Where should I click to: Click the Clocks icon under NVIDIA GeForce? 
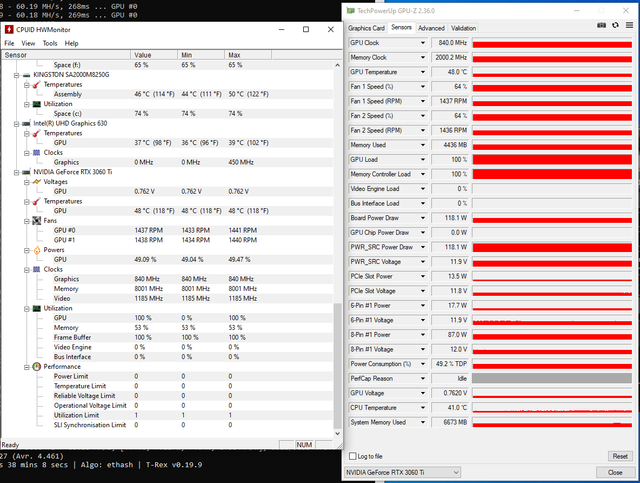click(x=37, y=269)
